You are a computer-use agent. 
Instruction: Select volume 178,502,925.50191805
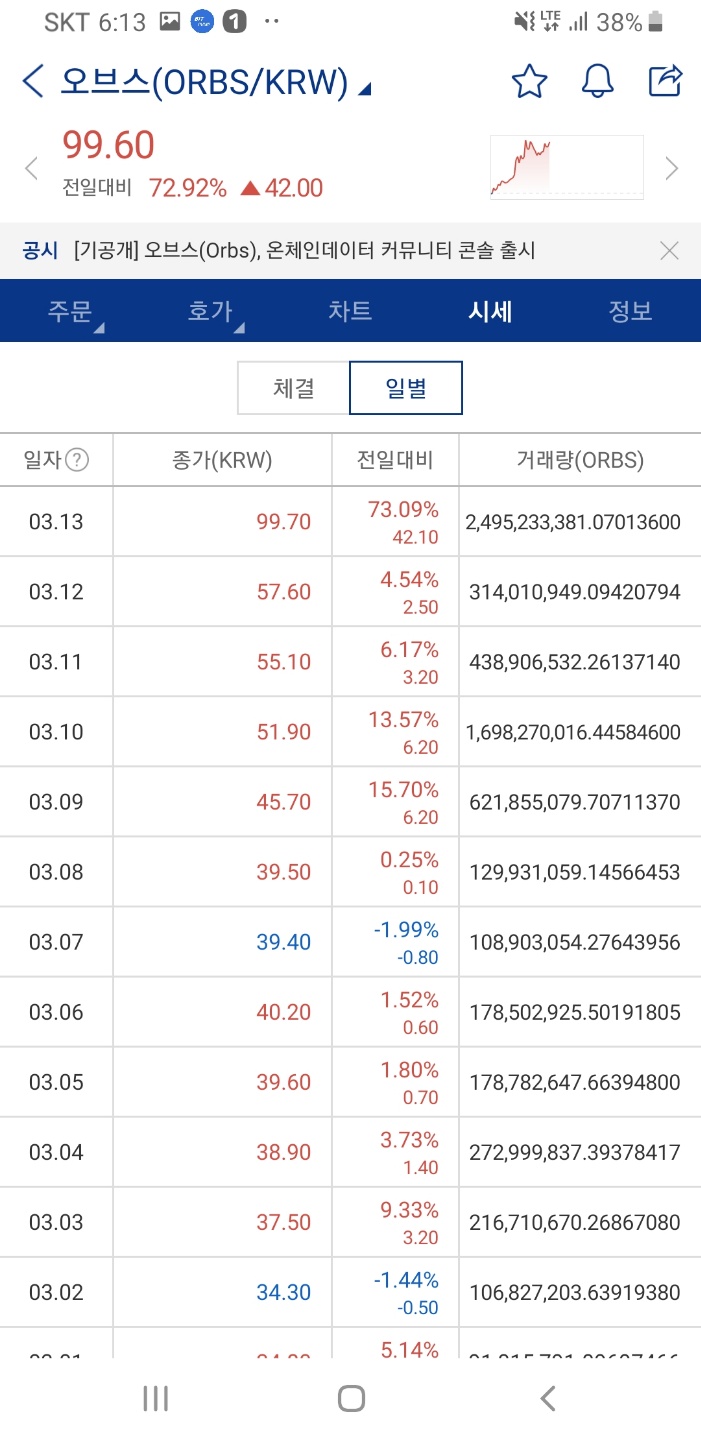(x=575, y=1011)
